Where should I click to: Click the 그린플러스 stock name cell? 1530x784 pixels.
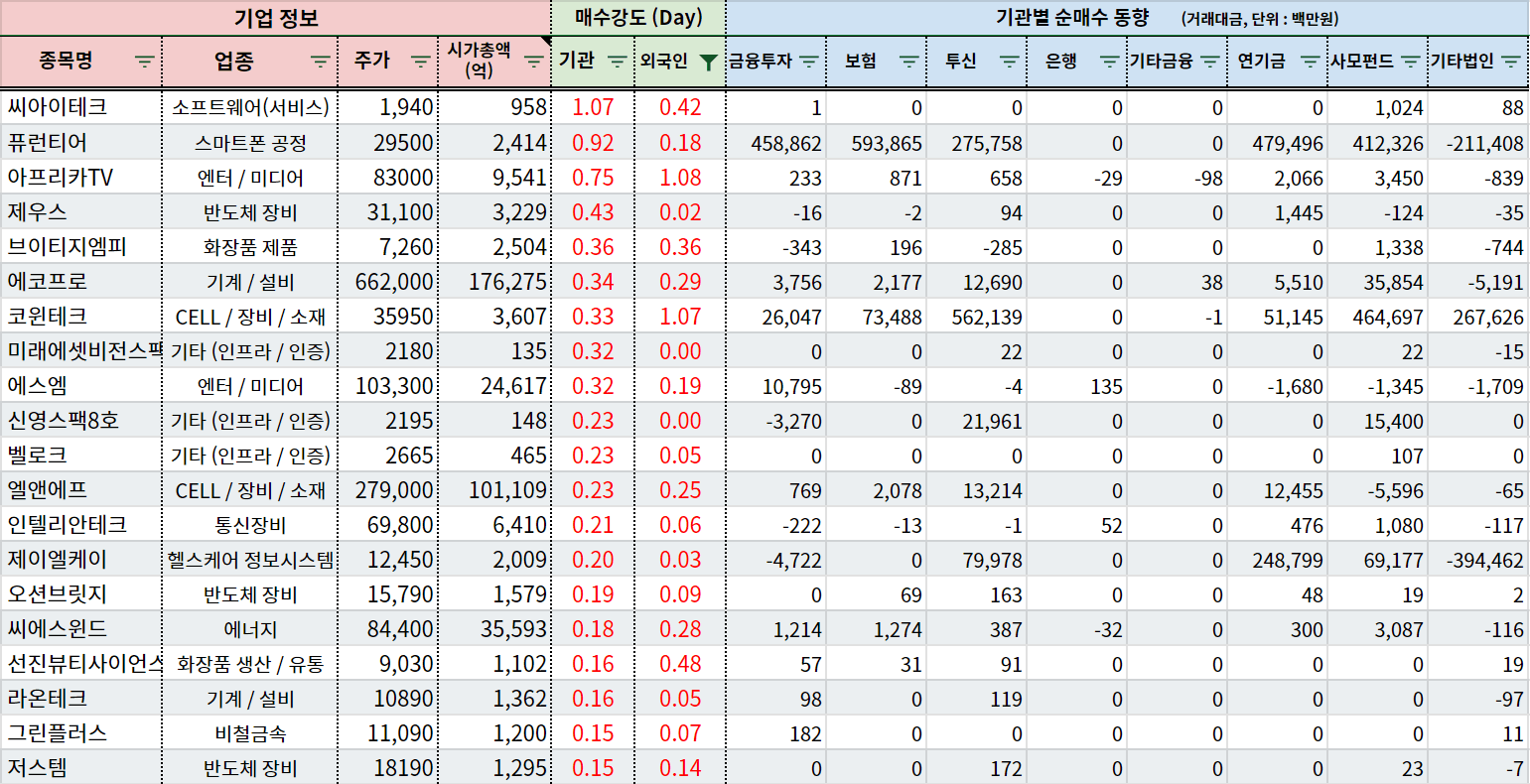click(x=81, y=732)
